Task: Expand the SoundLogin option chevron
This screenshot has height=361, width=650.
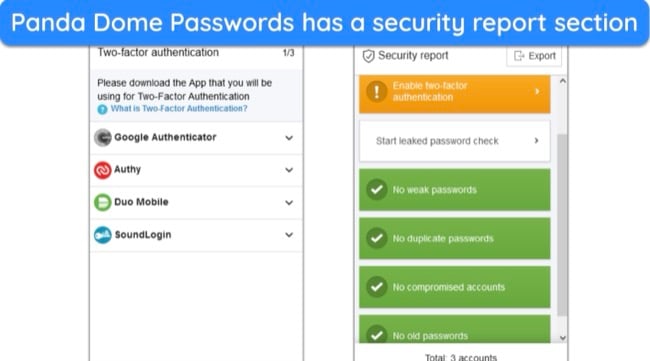Action: pos(289,235)
